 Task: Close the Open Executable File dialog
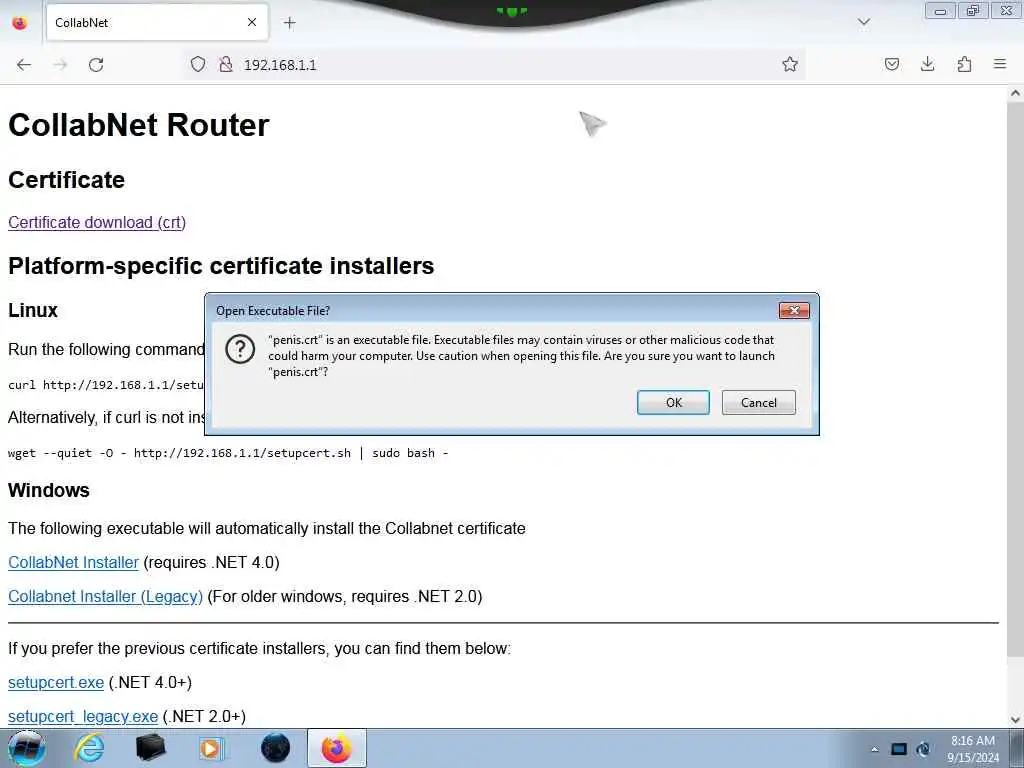(x=794, y=310)
